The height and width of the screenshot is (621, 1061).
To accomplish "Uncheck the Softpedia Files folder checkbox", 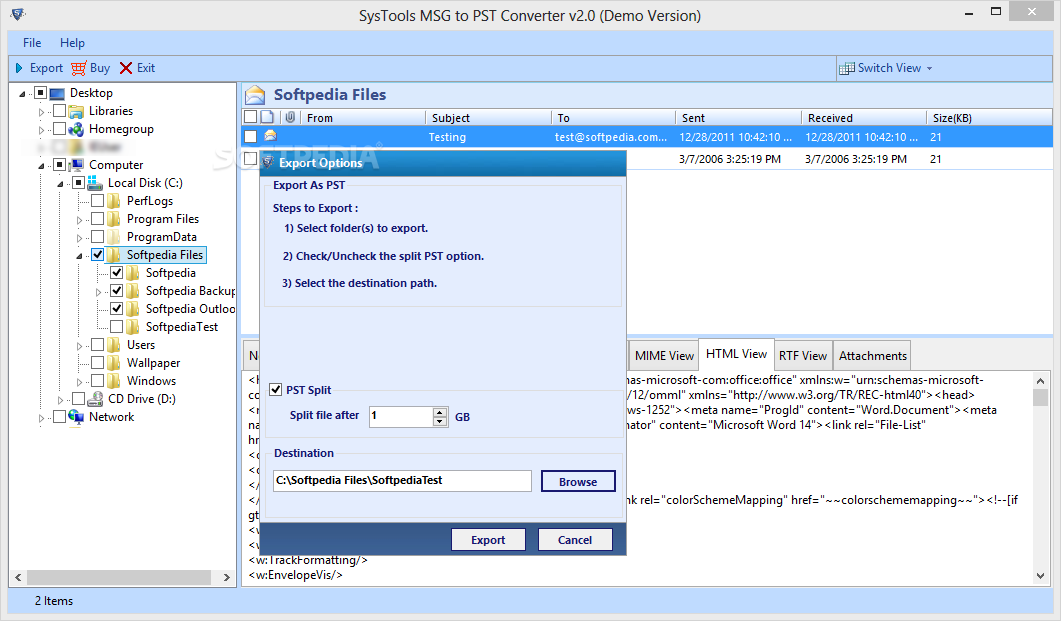I will pyautogui.click(x=97, y=255).
